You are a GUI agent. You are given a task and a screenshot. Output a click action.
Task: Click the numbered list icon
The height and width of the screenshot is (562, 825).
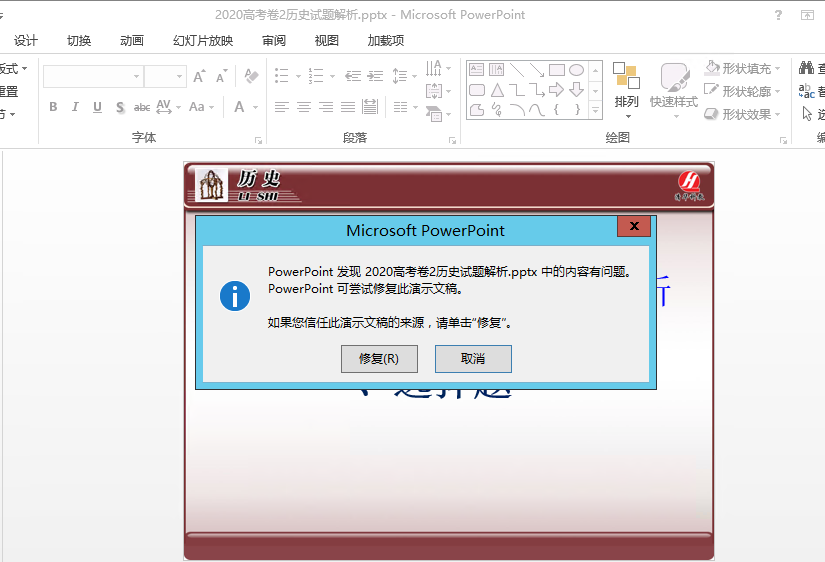click(x=316, y=76)
